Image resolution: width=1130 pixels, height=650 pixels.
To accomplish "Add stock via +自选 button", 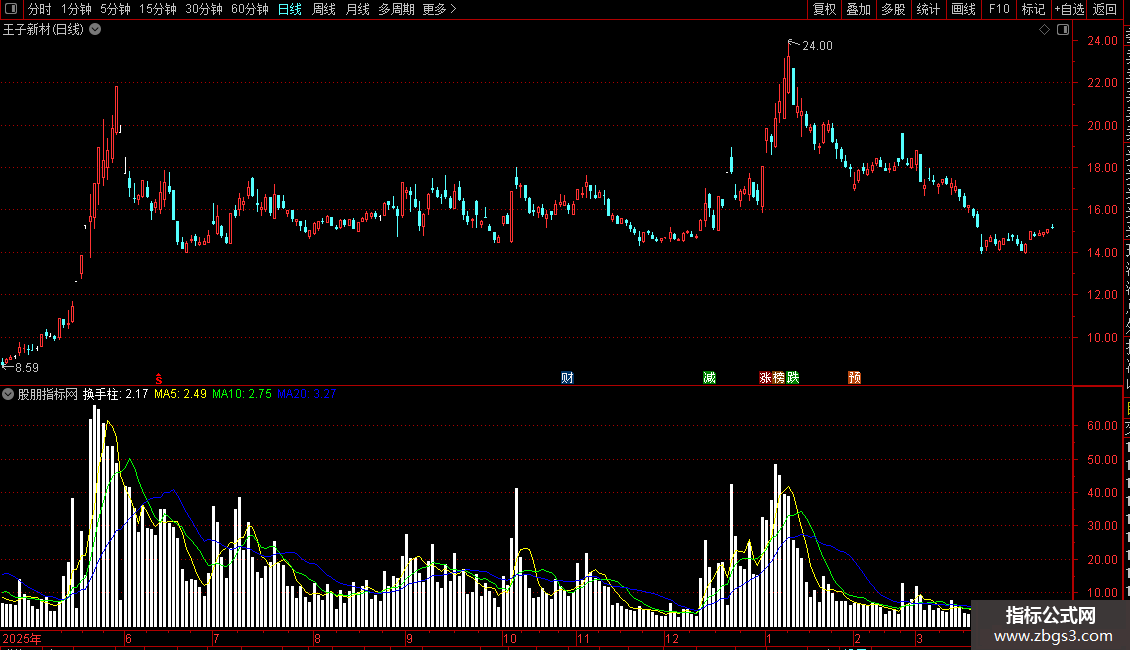I will [x=1069, y=9].
